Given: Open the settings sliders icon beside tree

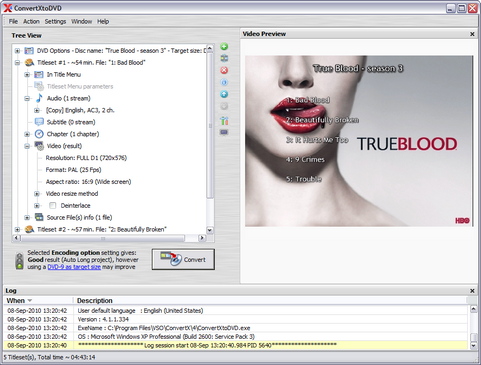Looking at the screenshot, I should 224,121.
